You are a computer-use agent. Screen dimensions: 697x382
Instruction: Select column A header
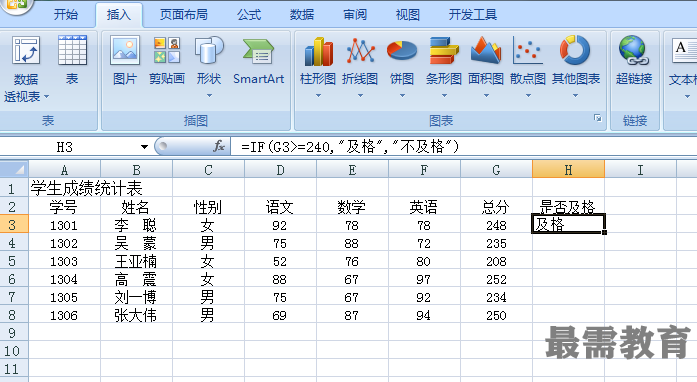point(64,169)
